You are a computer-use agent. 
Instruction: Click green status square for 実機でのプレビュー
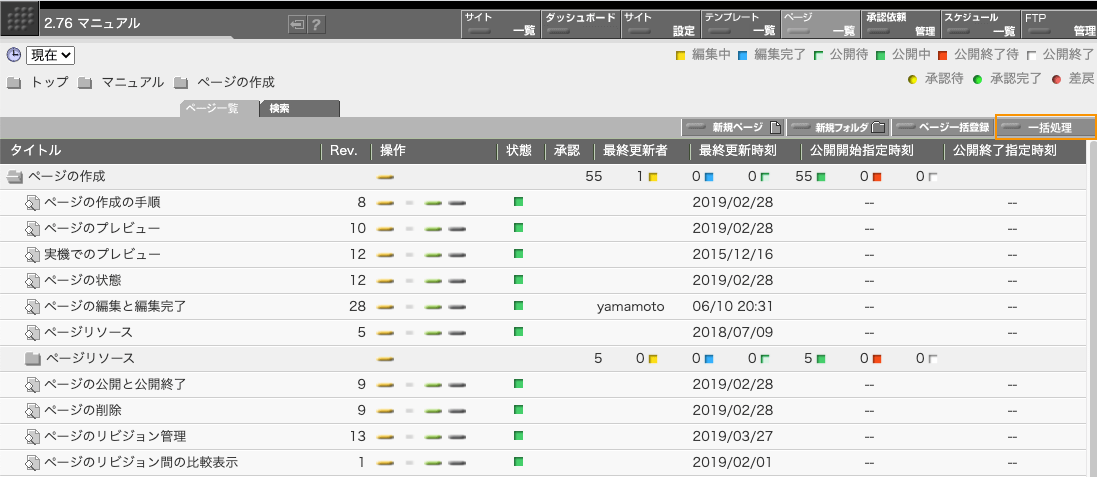tap(518, 255)
